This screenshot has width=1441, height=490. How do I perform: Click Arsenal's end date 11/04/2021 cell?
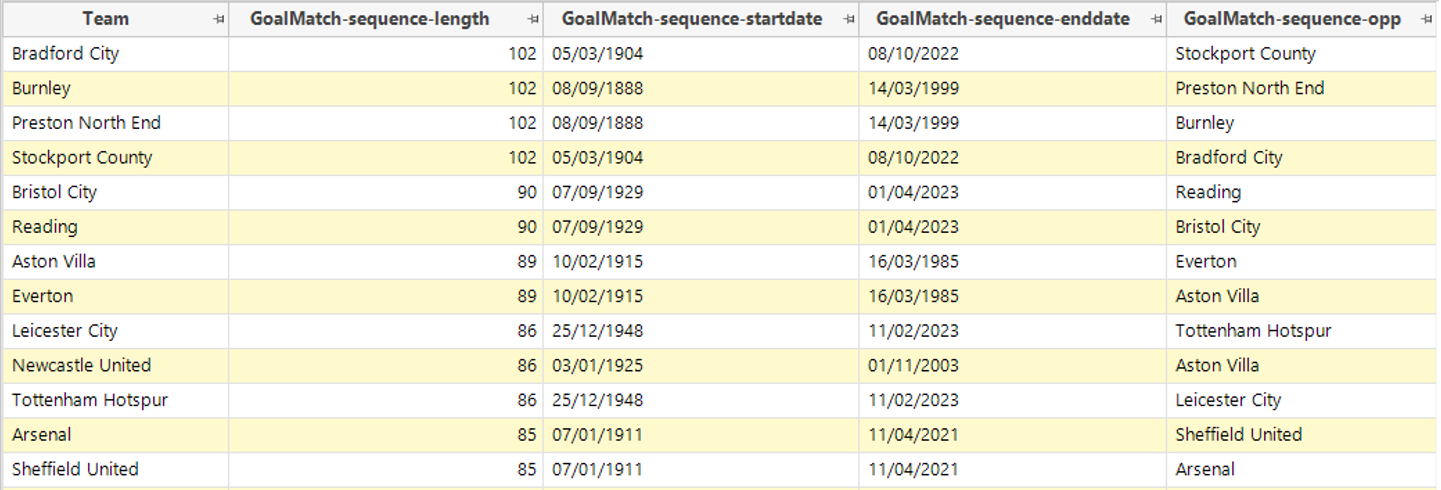pyautogui.click(x=913, y=435)
